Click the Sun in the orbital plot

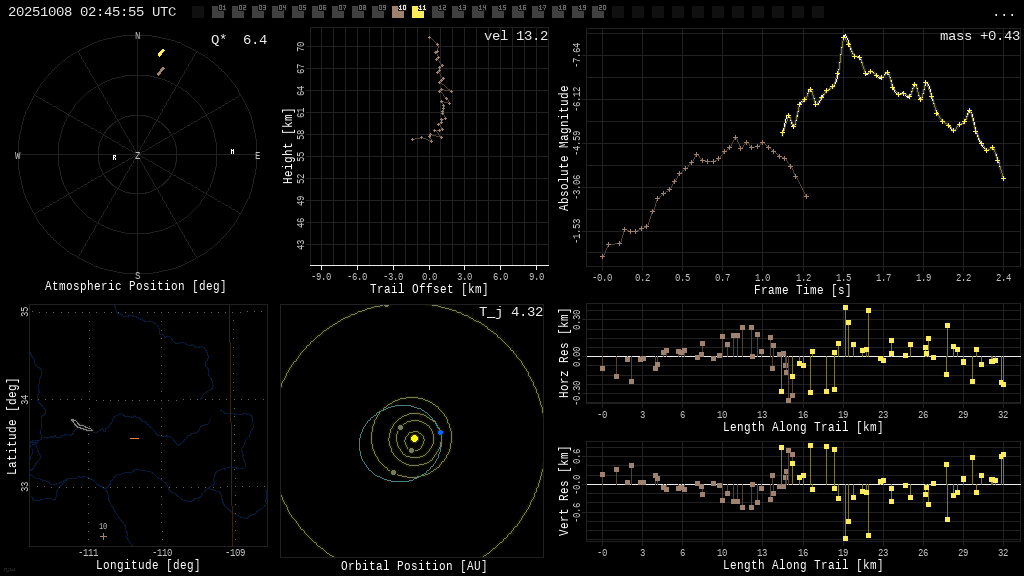(x=414, y=438)
